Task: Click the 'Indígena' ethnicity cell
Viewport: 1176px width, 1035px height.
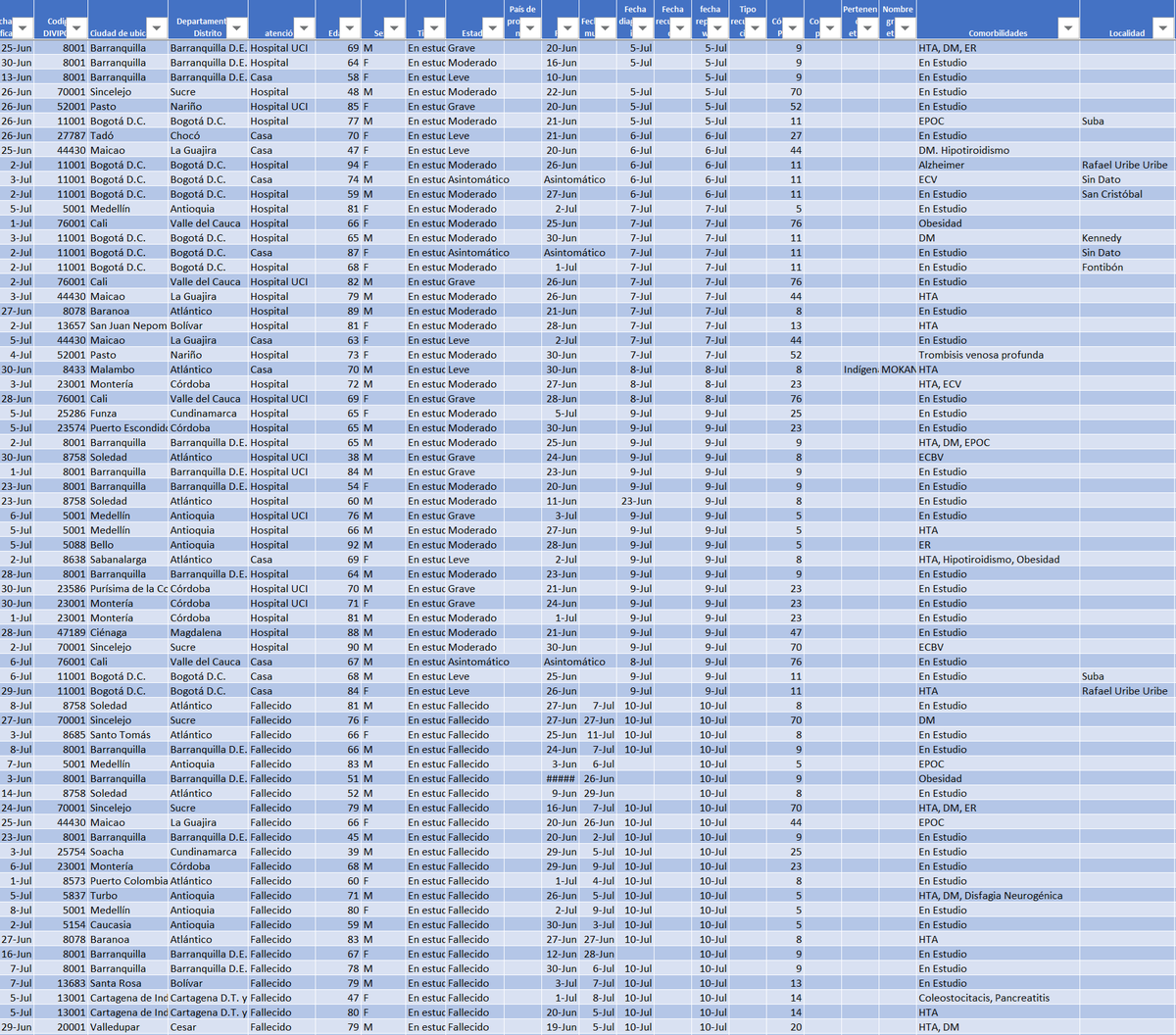Action: 860,370
